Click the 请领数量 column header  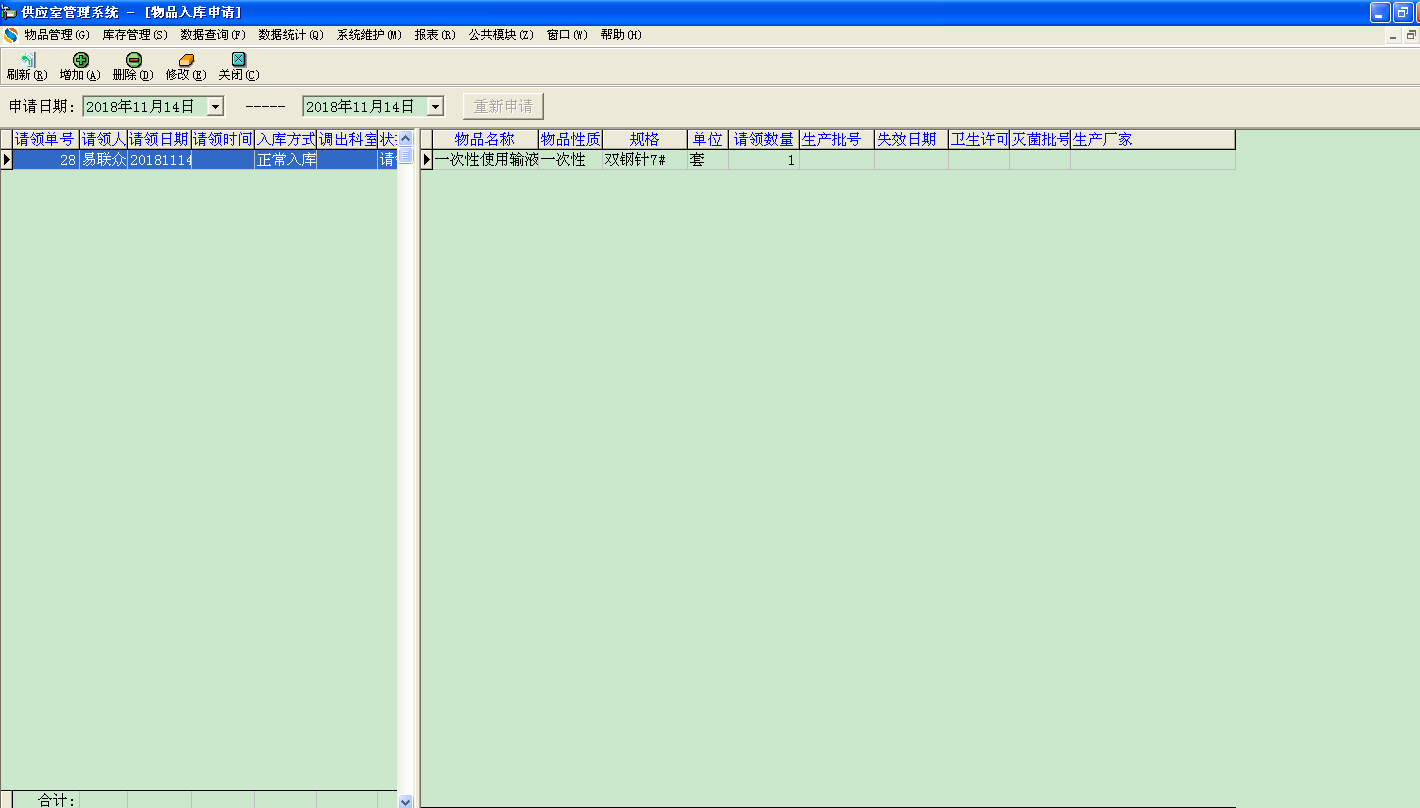click(x=764, y=139)
